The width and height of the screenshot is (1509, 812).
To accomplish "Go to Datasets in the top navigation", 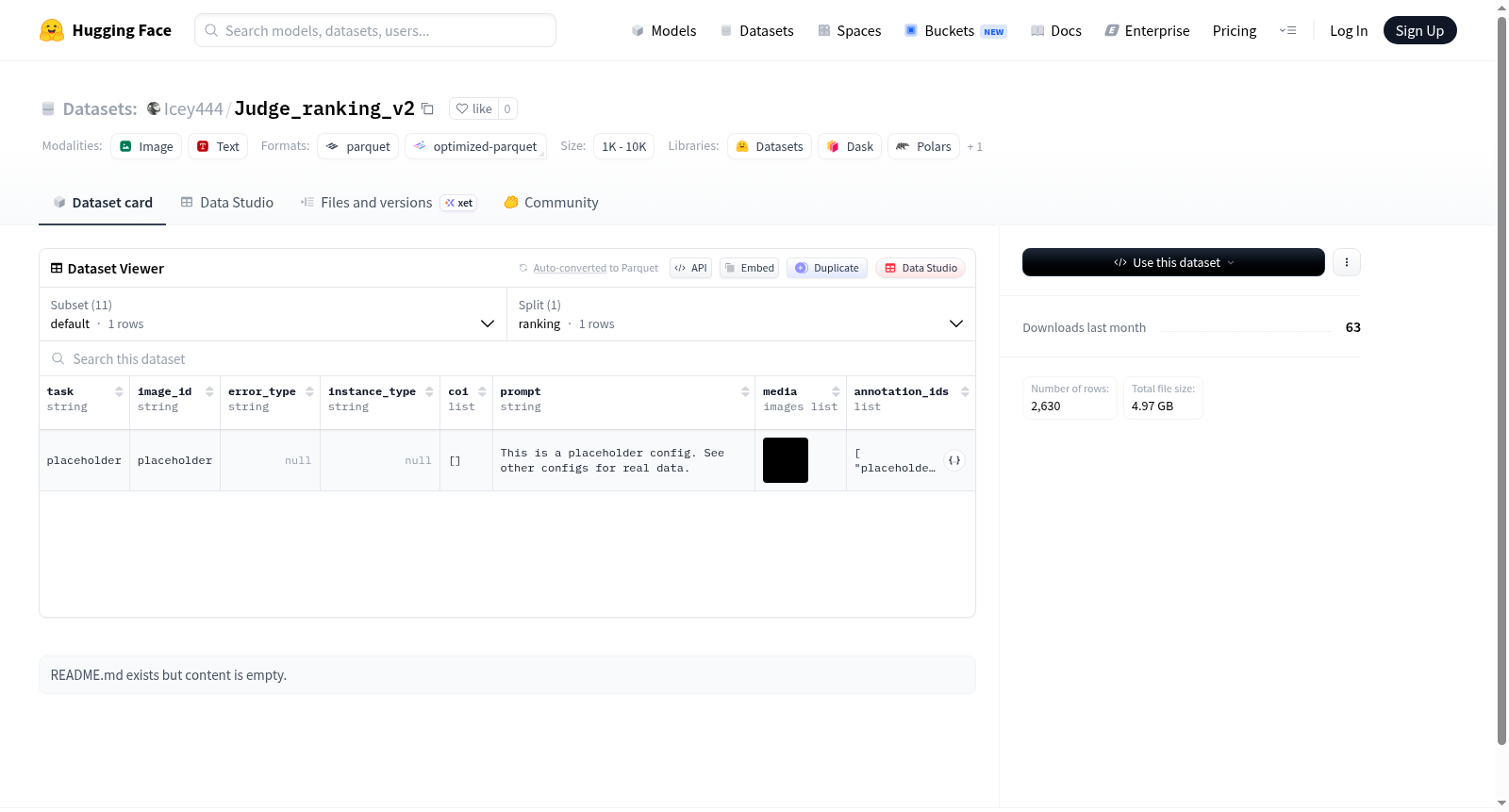I will (x=756, y=30).
